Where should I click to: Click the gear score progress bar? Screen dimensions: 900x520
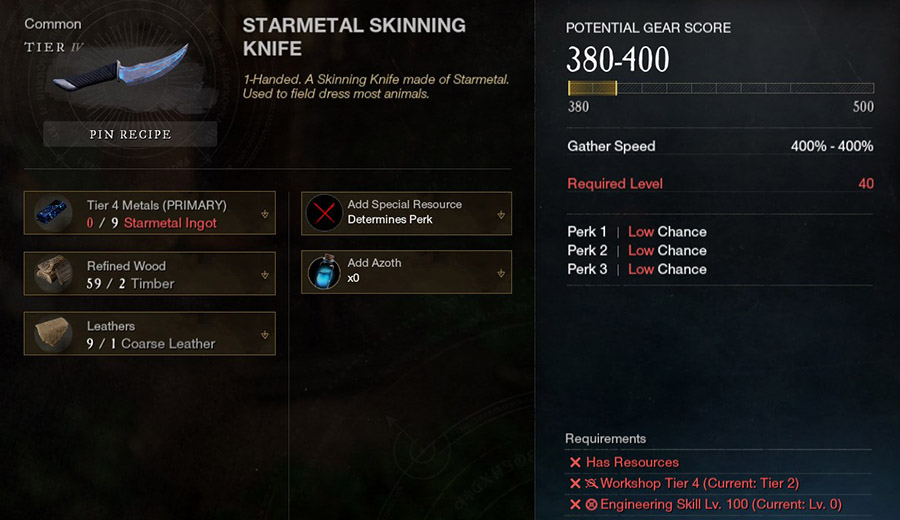(x=721, y=88)
